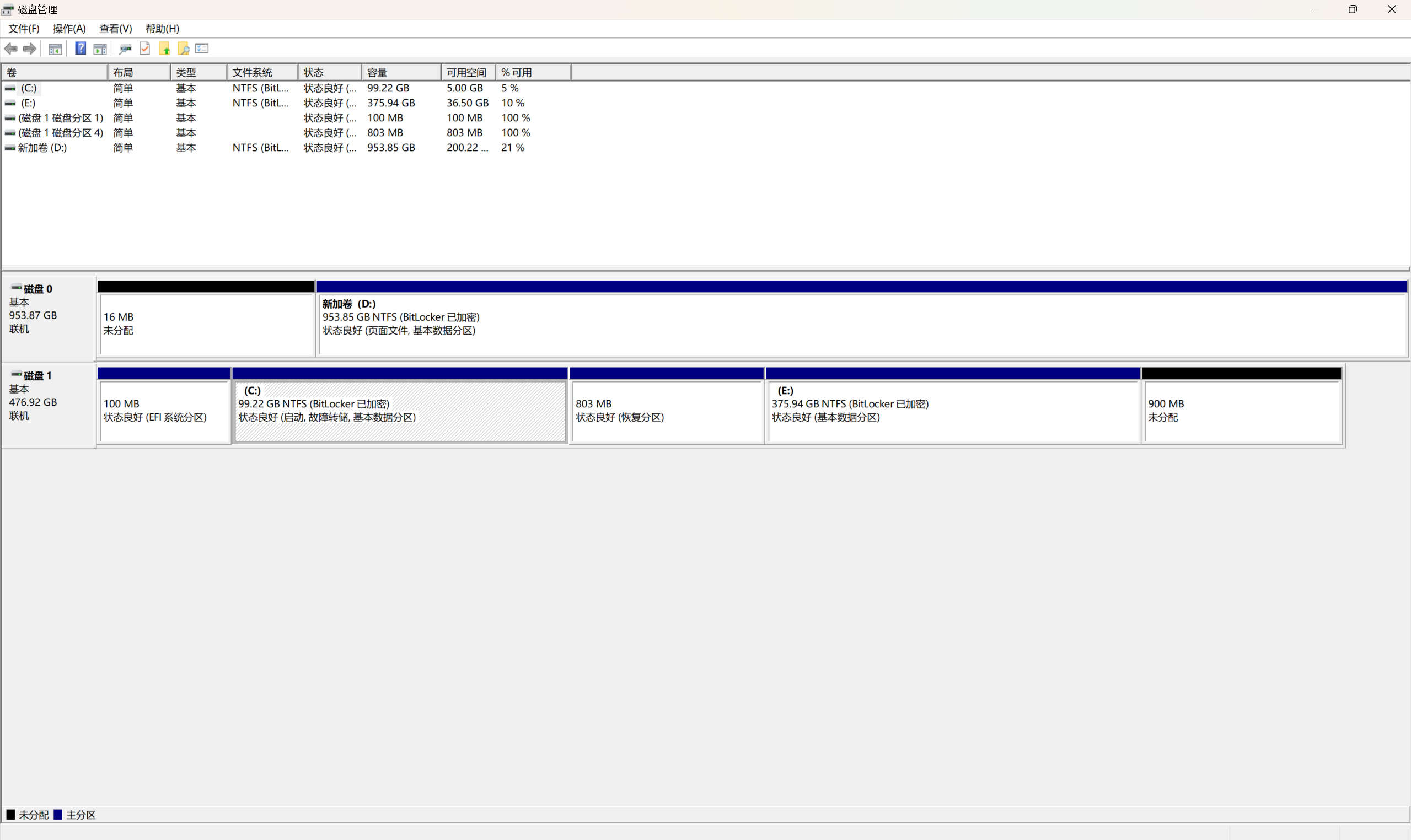This screenshot has width=1411, height=840.
Task: Click the Back arrow toolbar icon
Action: [x=11, y=49]
